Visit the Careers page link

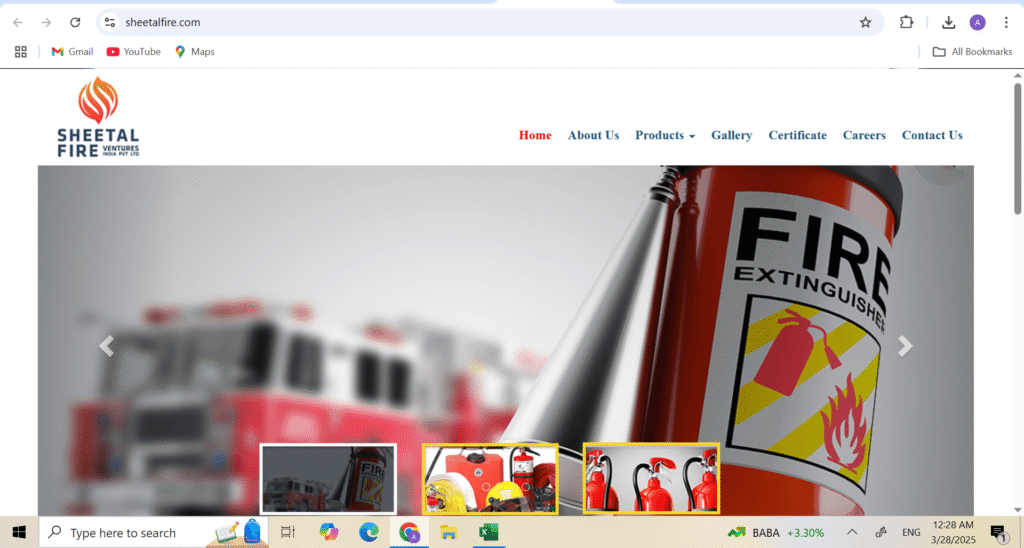click(864, 135)
